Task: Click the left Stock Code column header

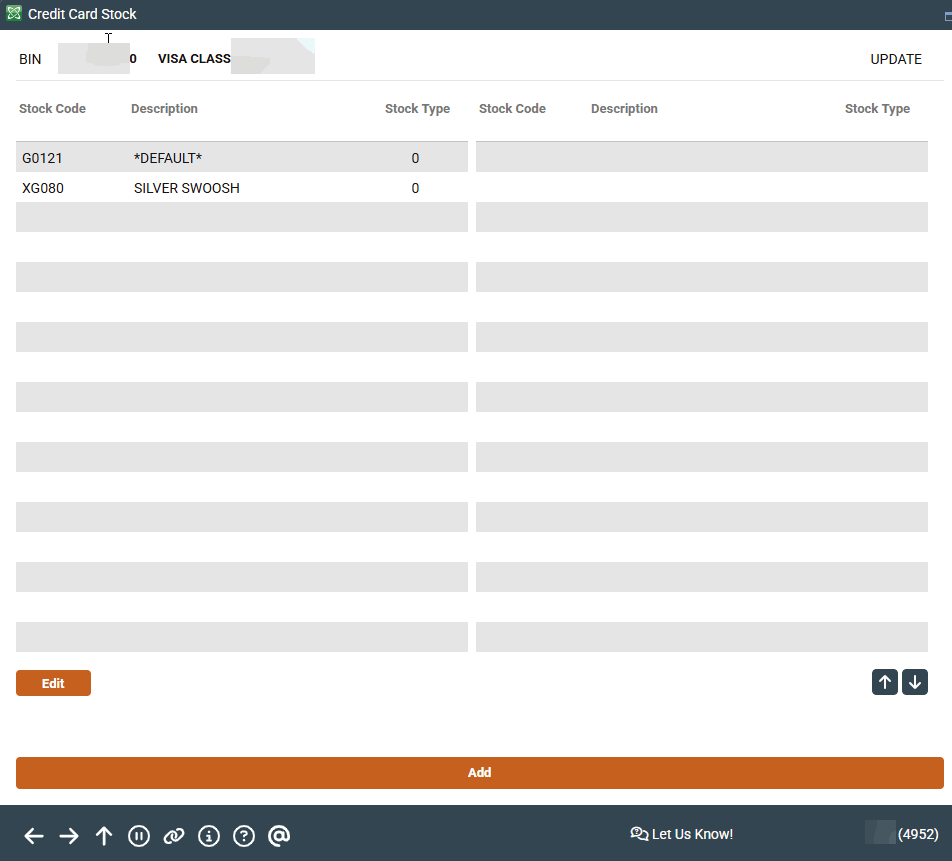Action: click(x=52, y=109)
